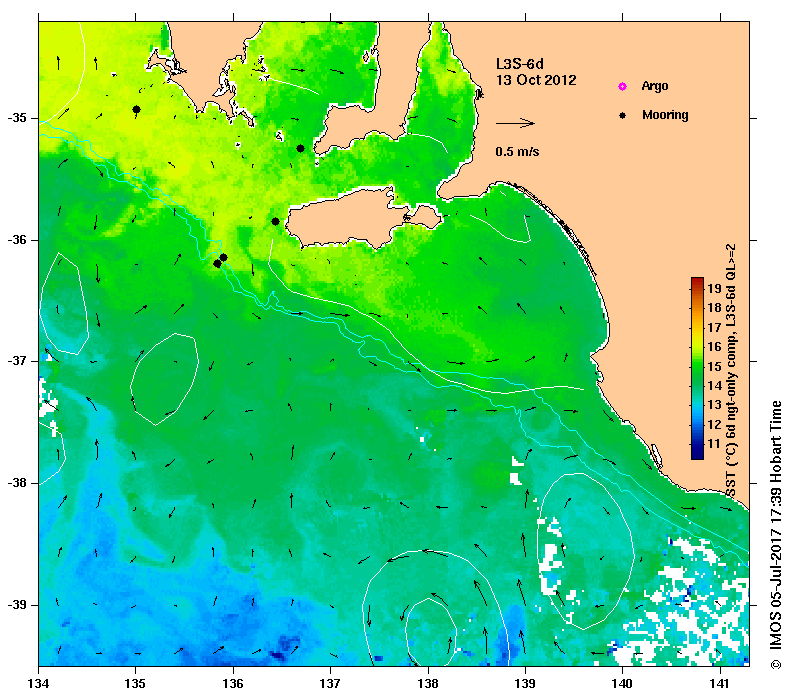Screen dimensions: 791x700
Task: Click the 'Mooring' legend label
Action: pyautogui.click(x=665, y=115)
